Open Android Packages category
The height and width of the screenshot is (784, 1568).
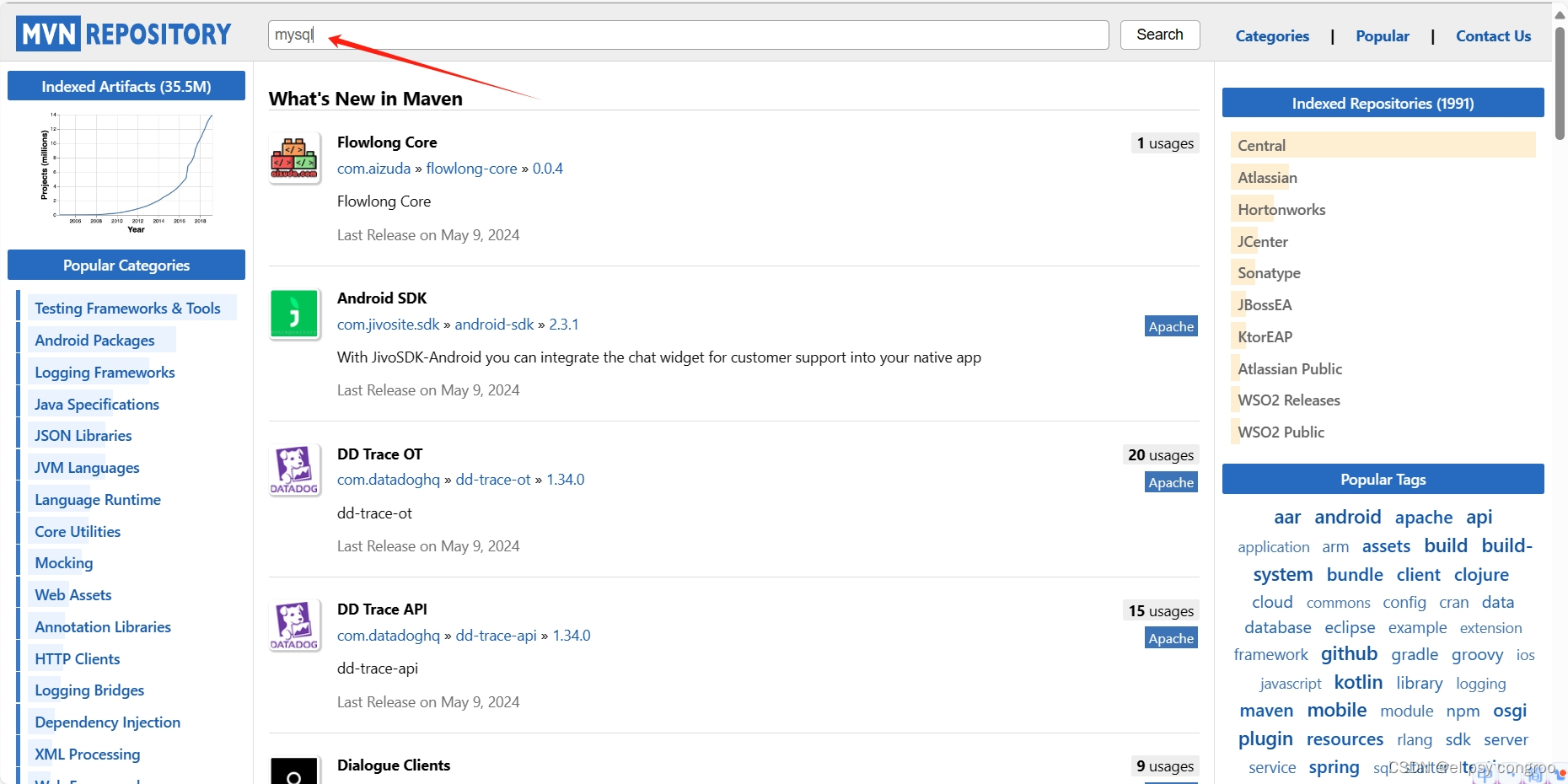point(94,341)
